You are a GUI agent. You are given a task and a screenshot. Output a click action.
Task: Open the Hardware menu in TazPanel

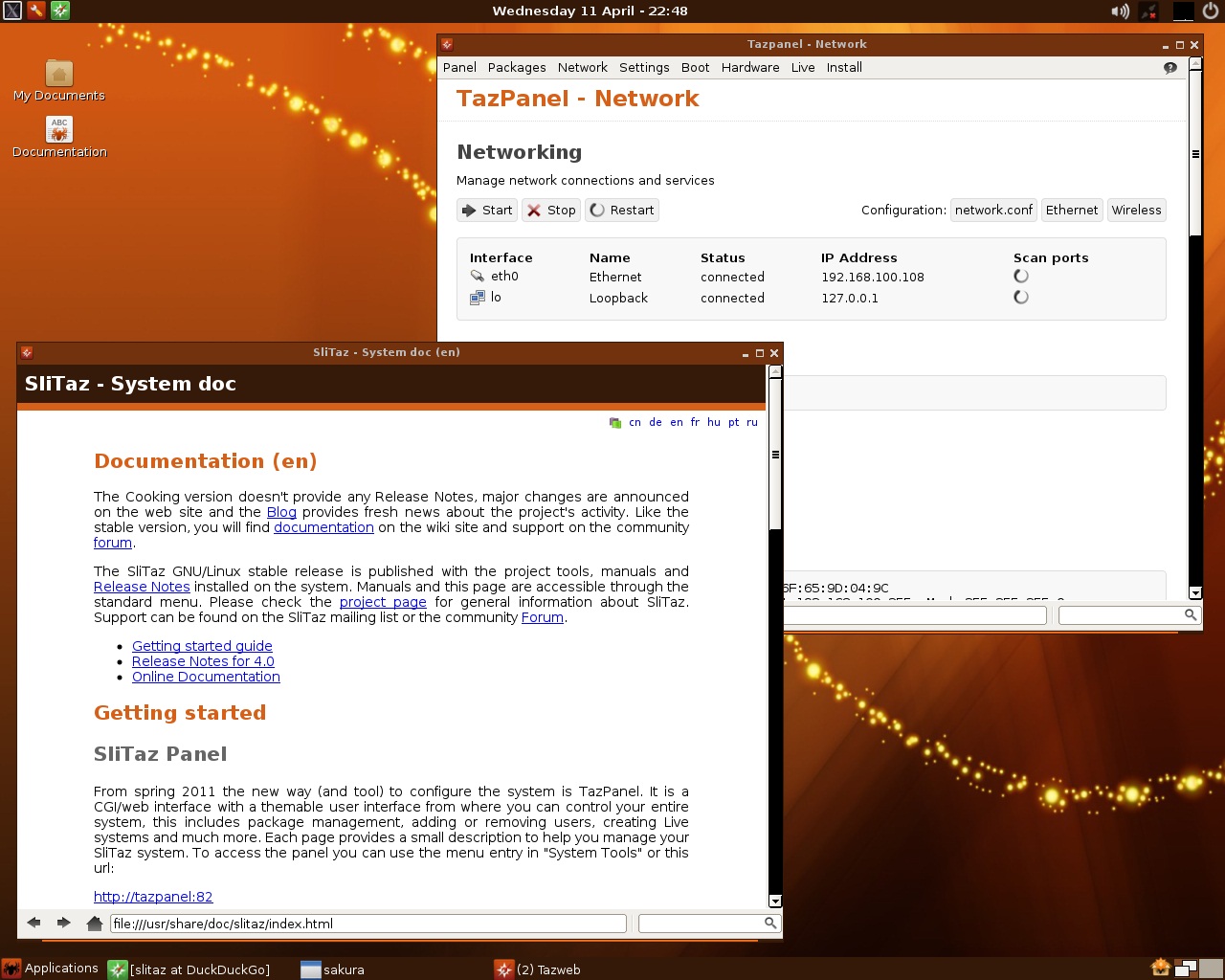pyautogui.click(x=750, y=68)
